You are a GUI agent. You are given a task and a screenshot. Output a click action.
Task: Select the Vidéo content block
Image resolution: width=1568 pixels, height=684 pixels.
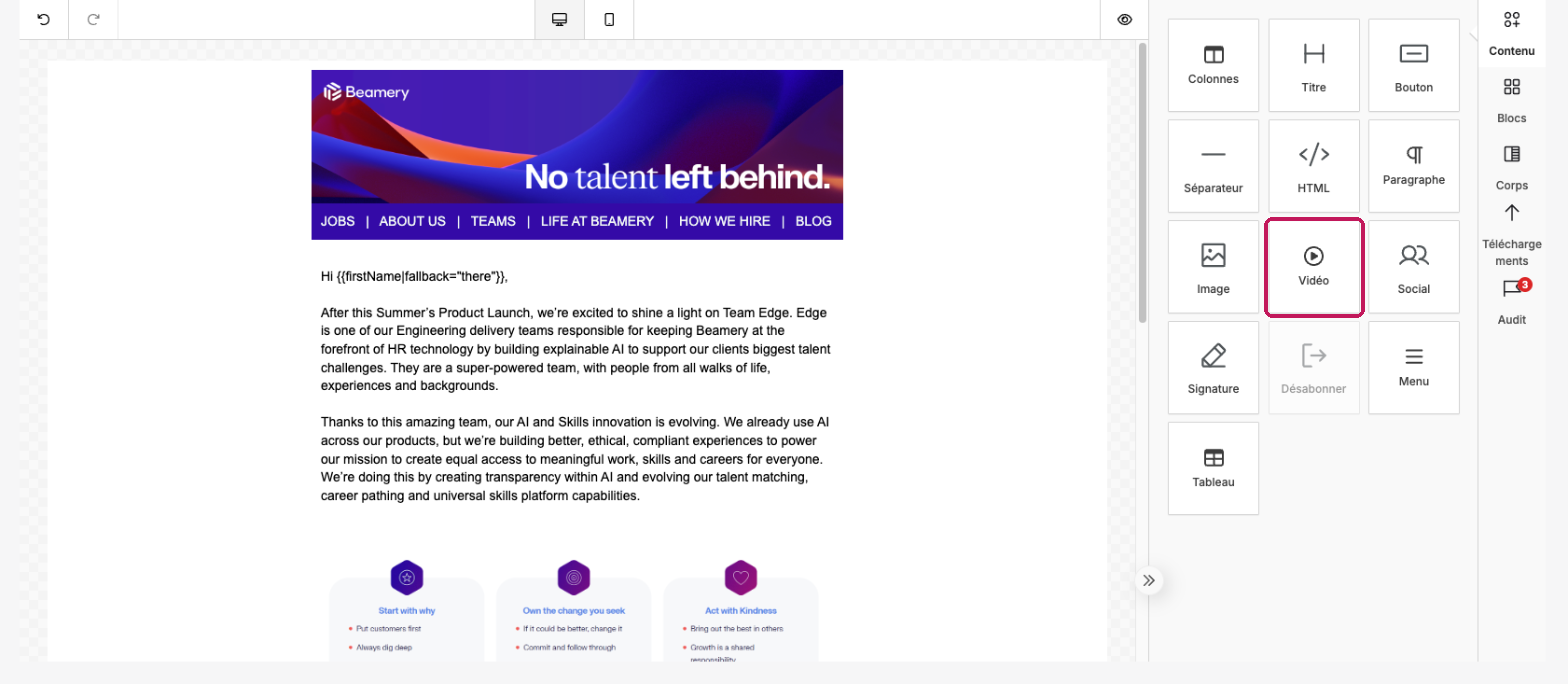tap(1314, 267)
